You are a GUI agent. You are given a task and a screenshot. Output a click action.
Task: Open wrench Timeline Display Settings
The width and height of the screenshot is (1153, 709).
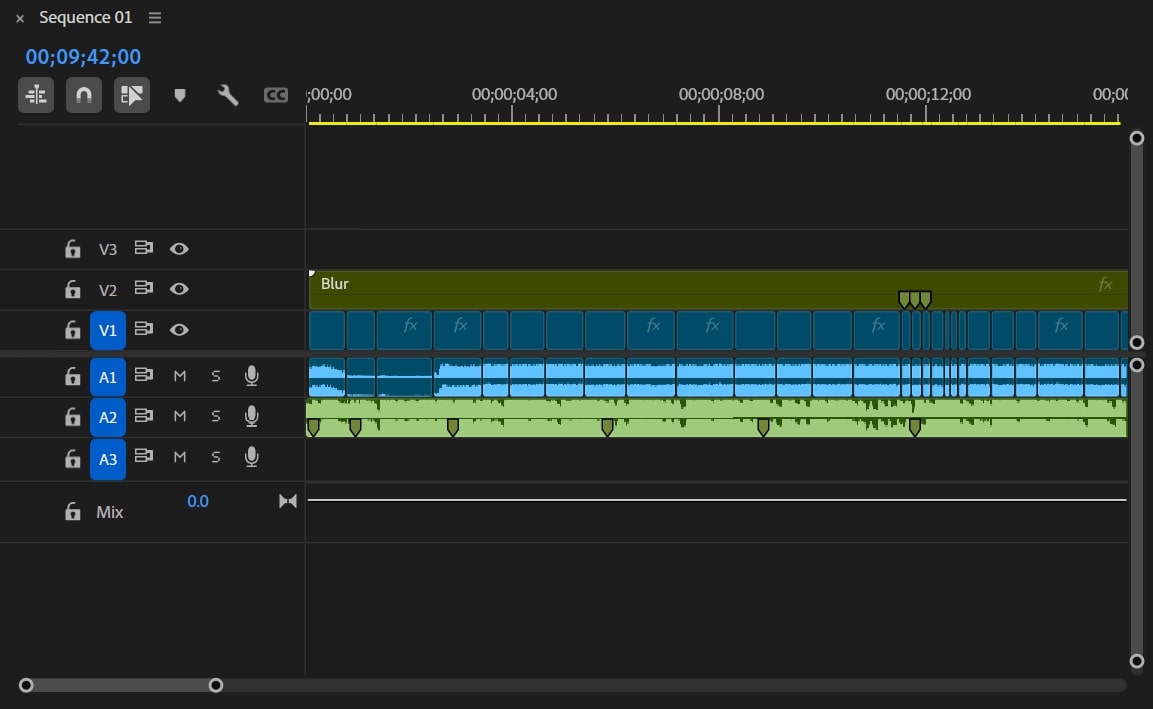click(x=228, y=95)
